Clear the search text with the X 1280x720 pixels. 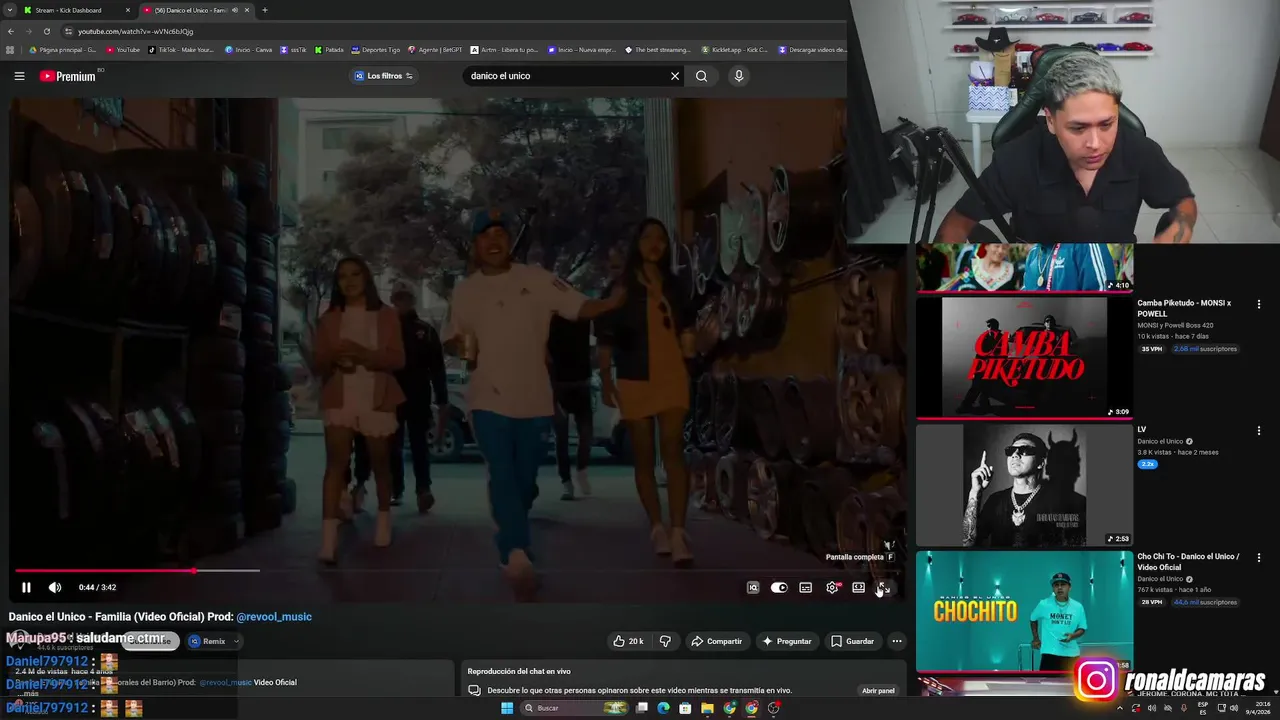pyautogui.click(x=675, y=76)
